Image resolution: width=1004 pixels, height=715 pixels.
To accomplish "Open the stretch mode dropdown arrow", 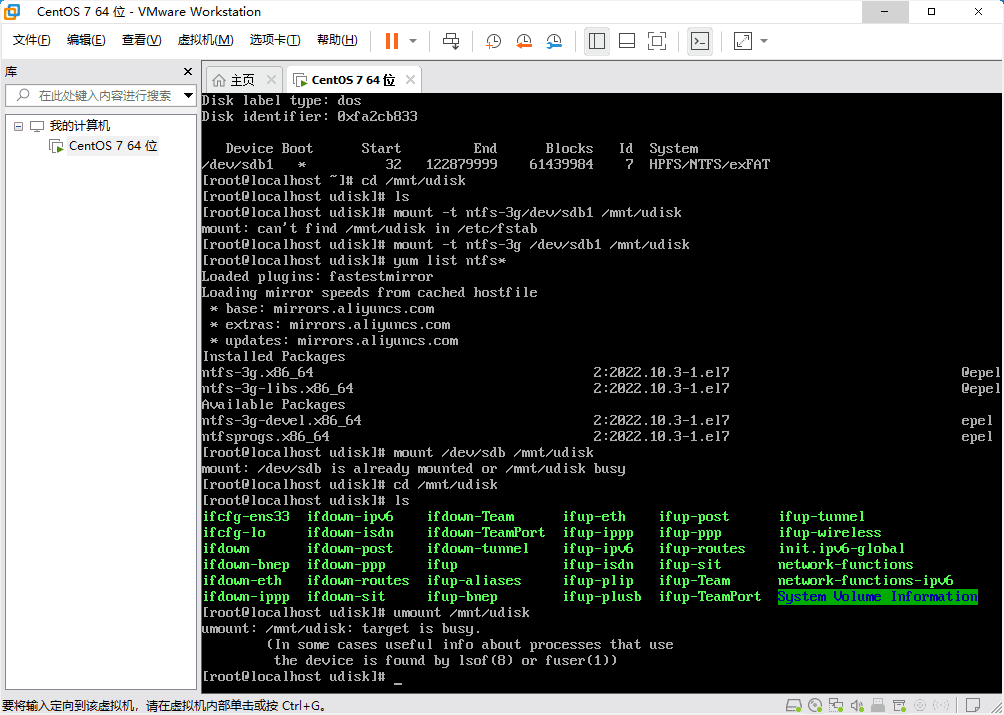I will click(x=764, y=41).
